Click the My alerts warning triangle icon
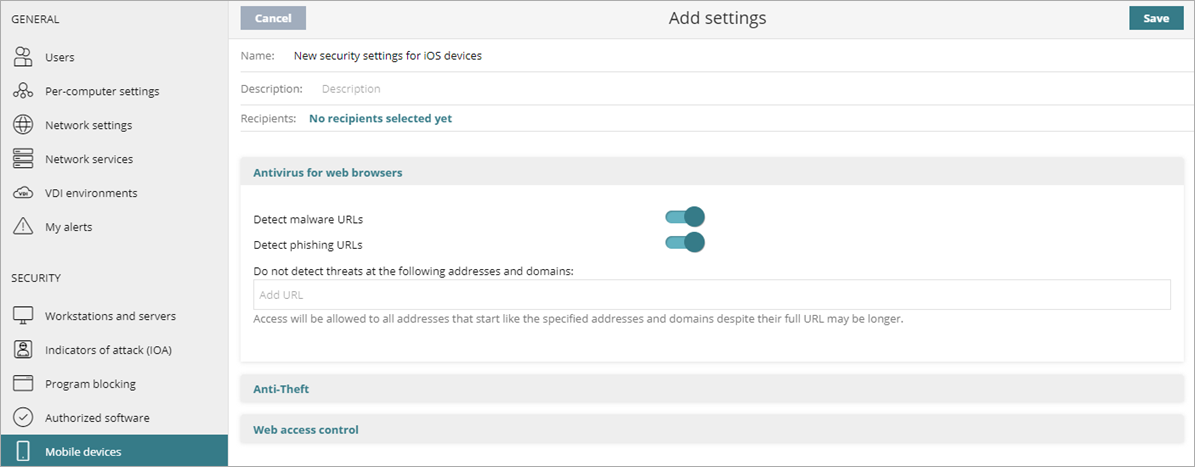The width and height of the screenshot is (1195, 467). coord(23,227)
